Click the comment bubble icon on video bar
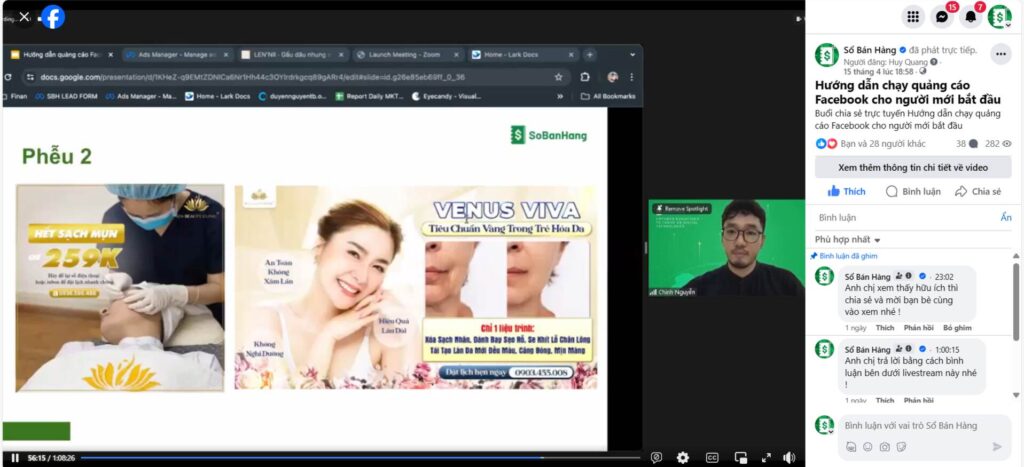Screen dimensions: 1024x467 pos(656,458)
